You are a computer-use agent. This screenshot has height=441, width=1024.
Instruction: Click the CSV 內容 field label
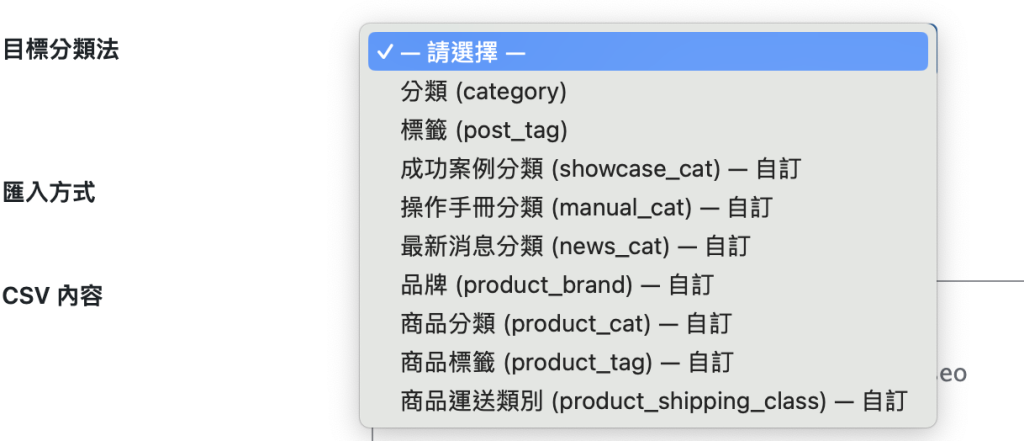point(52,296)
